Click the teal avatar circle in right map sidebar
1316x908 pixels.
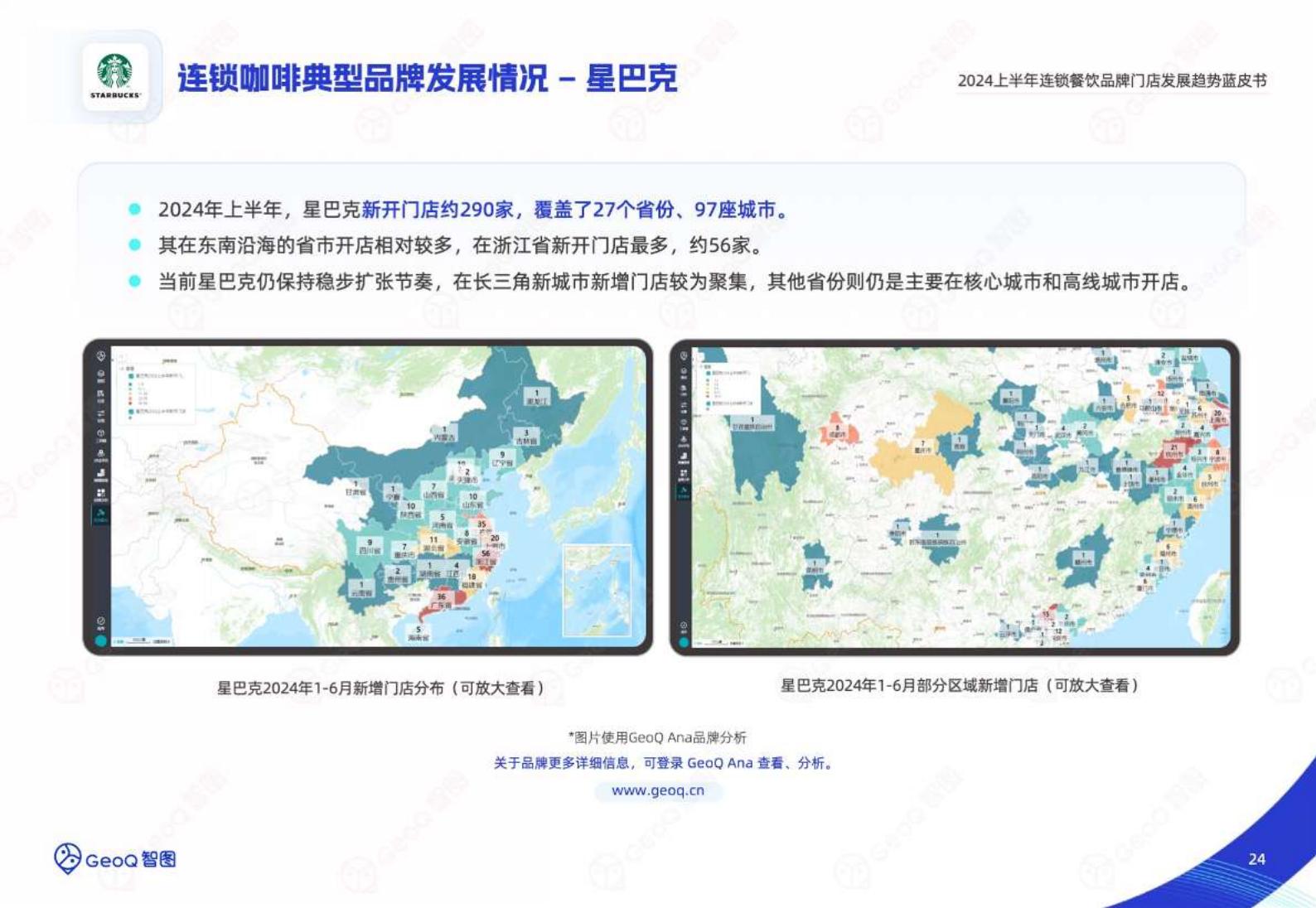[x=684, y=641]
